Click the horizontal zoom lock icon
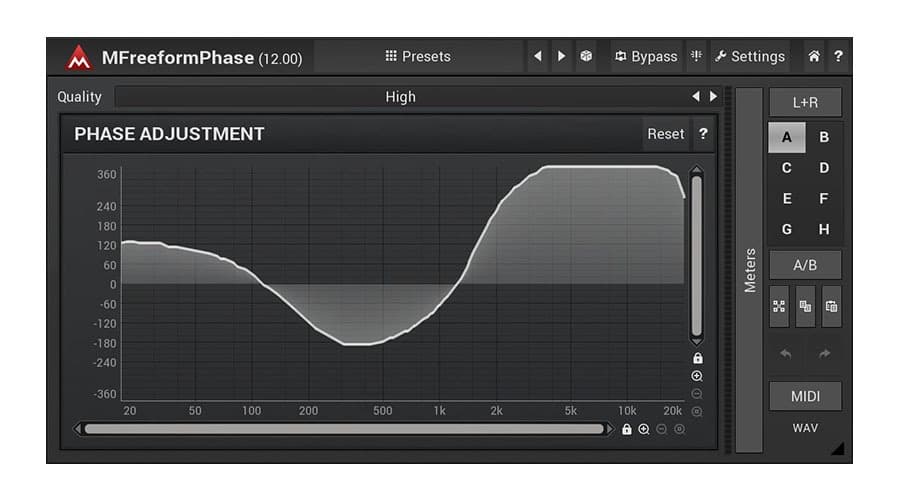 coord(627,429)
